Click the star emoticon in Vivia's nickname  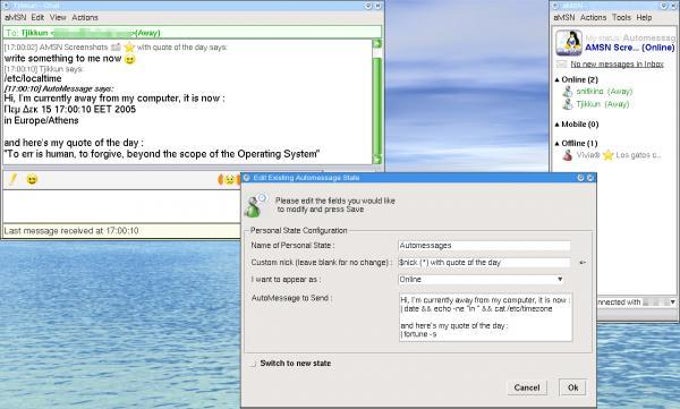pos(608,155)
